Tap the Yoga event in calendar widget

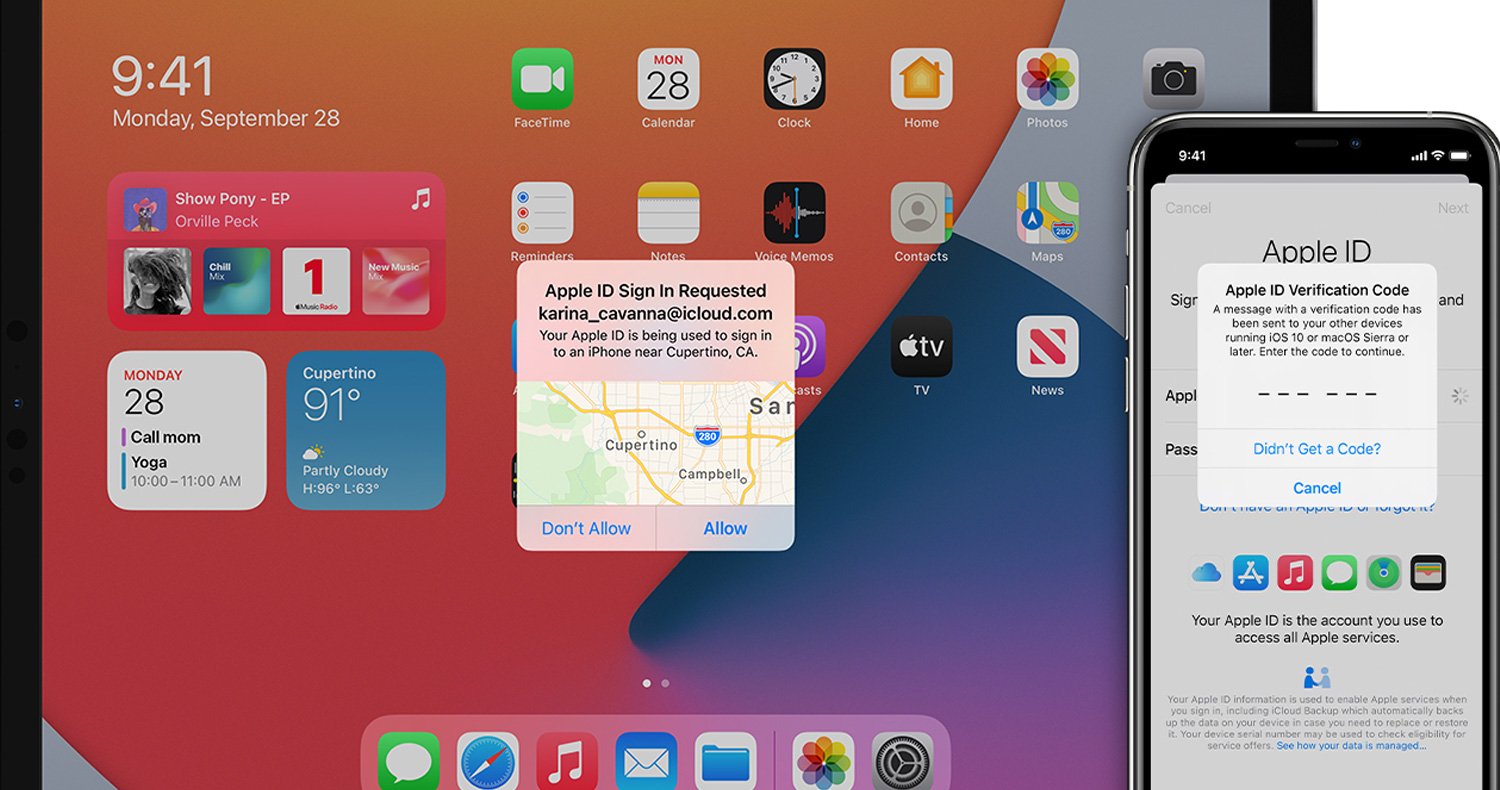pos(181,471)
